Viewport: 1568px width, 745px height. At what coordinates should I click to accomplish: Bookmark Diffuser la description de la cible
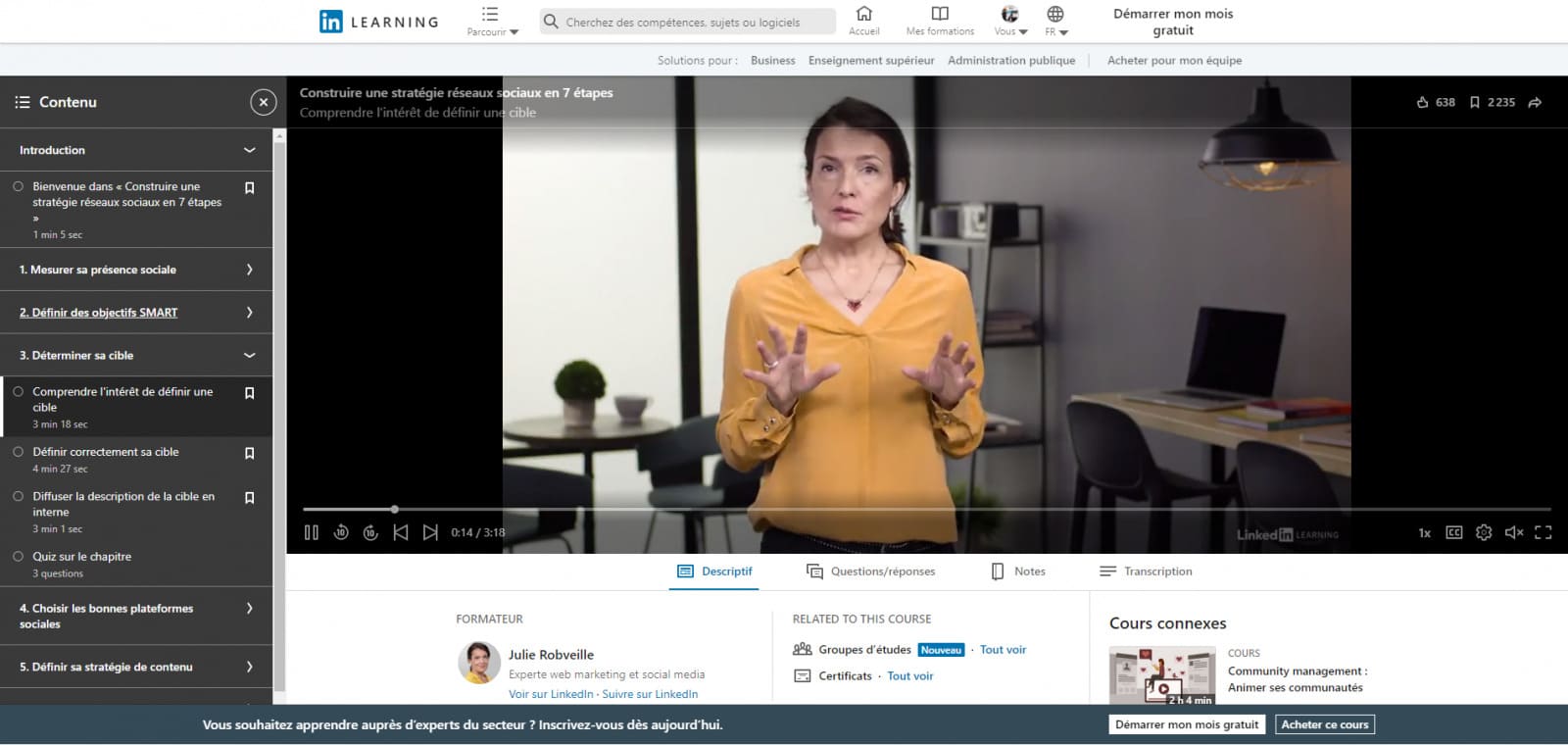point(249,498)
